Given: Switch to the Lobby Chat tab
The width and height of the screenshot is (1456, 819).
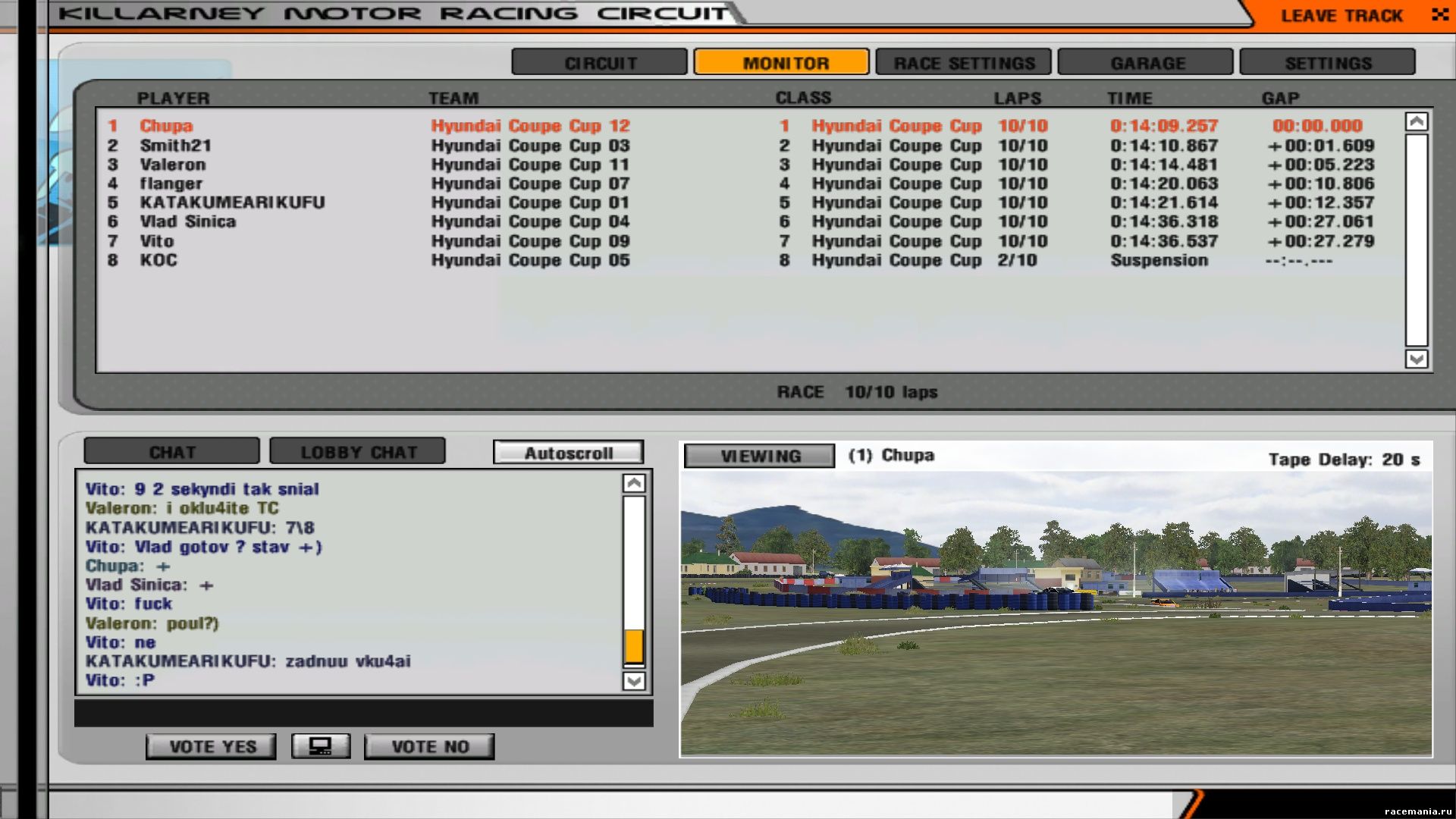Looking at the screenshot, I should click(x=358, y=451).
